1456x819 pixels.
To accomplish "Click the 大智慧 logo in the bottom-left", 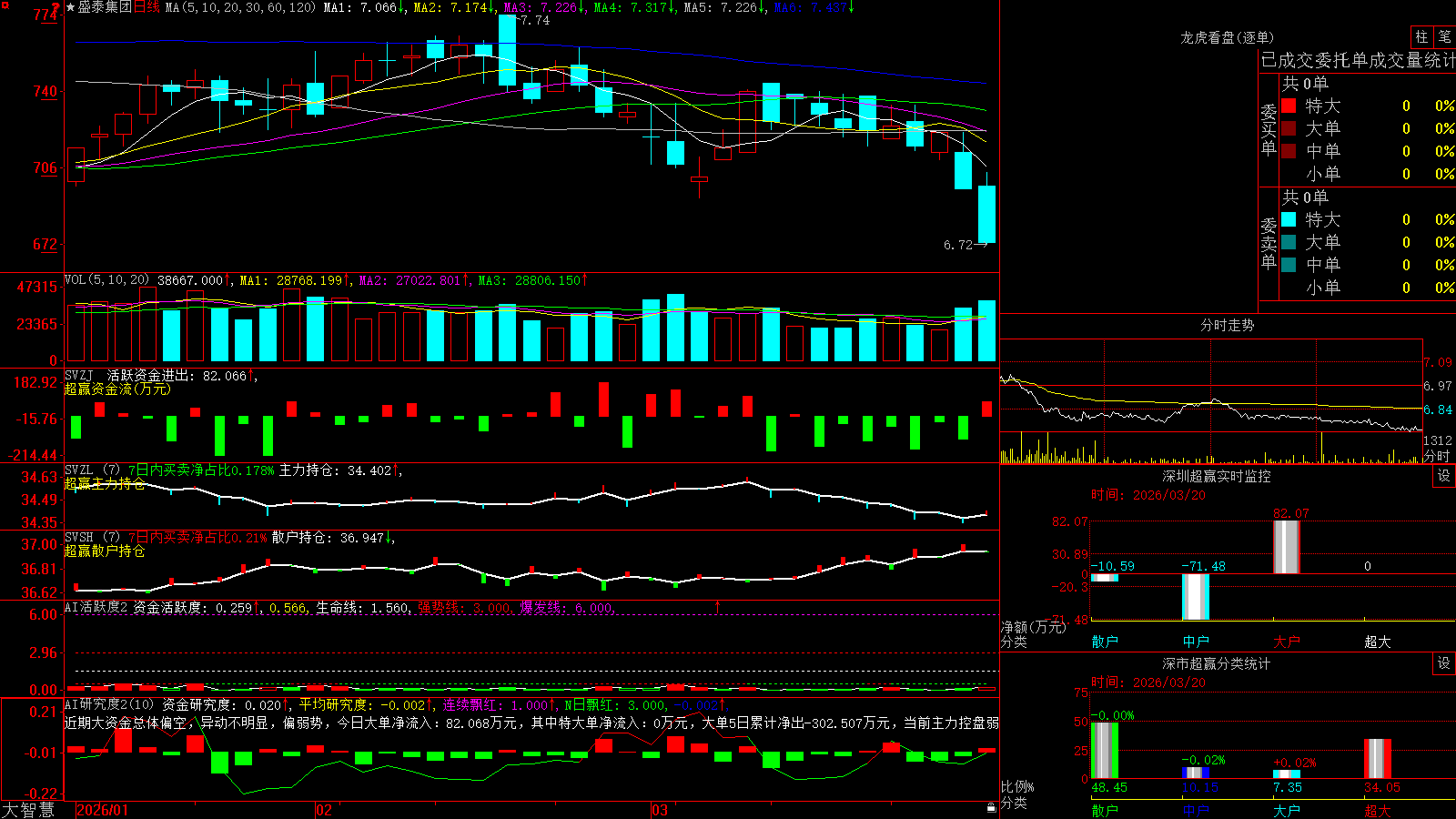I will (x=28, y=809).
